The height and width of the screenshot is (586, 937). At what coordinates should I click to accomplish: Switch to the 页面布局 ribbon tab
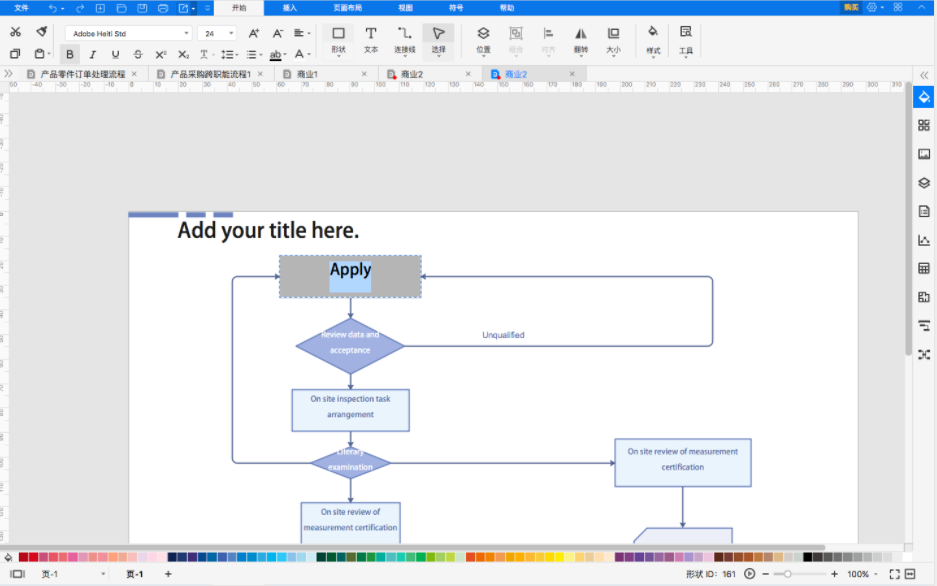pyautogui.click(x=347, y=8)
